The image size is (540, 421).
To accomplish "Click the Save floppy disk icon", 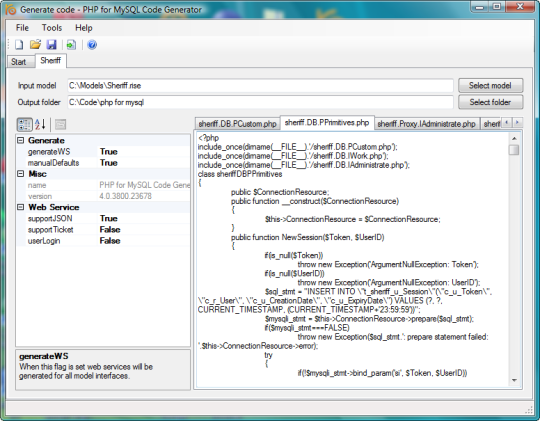I will [x=52, y=45].
